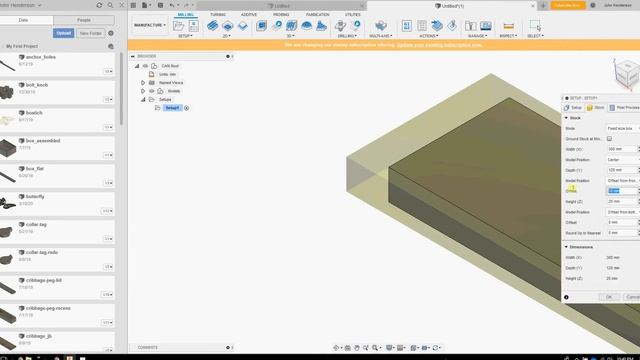This screenshot has height=360, width=640.
Task: Click the ViewCube in the canvas corner
Action: [627, 73]
